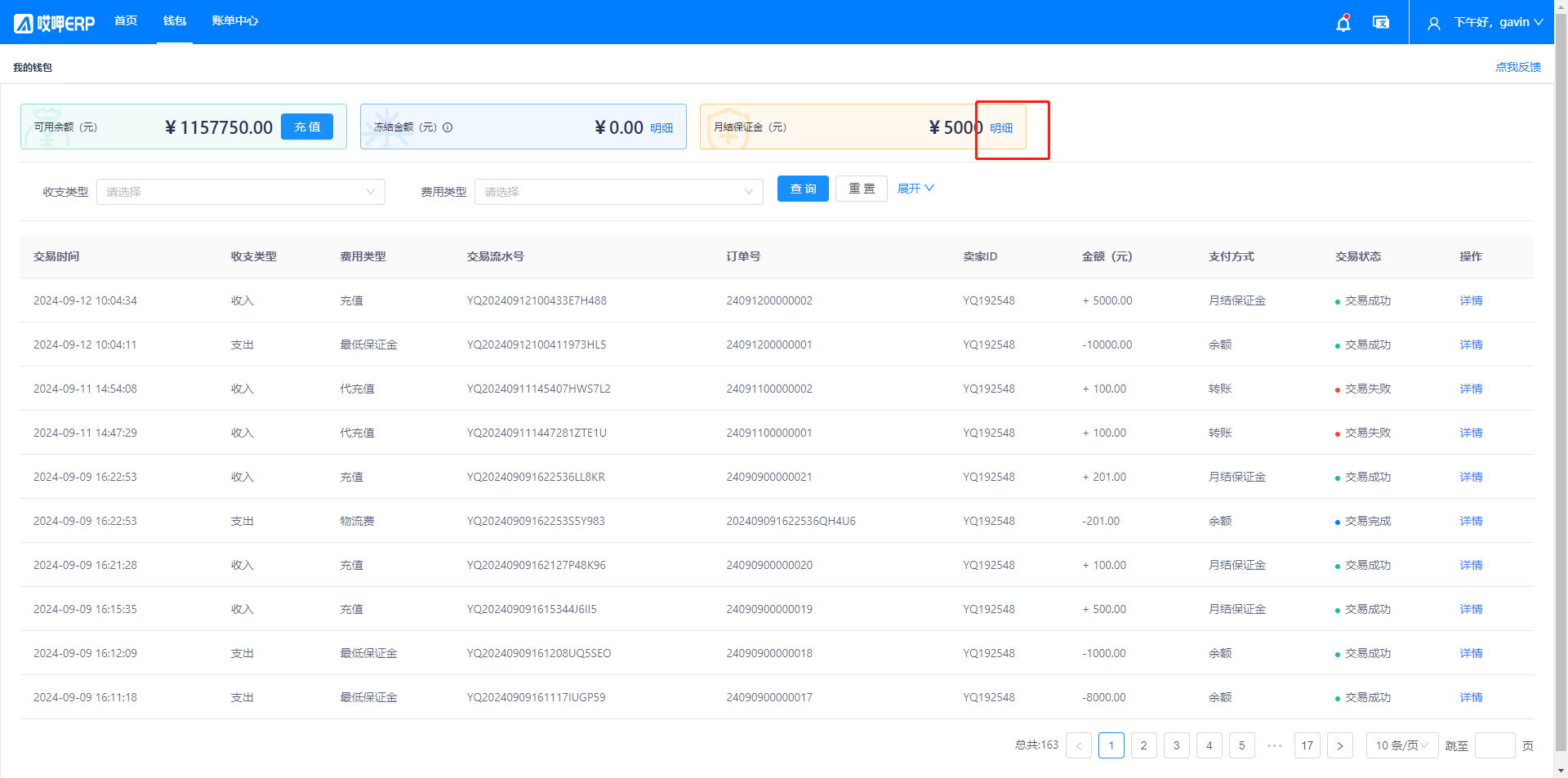Click current page 1 button
Image resolution: width=1568 pixels, height=778 pixels.
point(1111,745)
